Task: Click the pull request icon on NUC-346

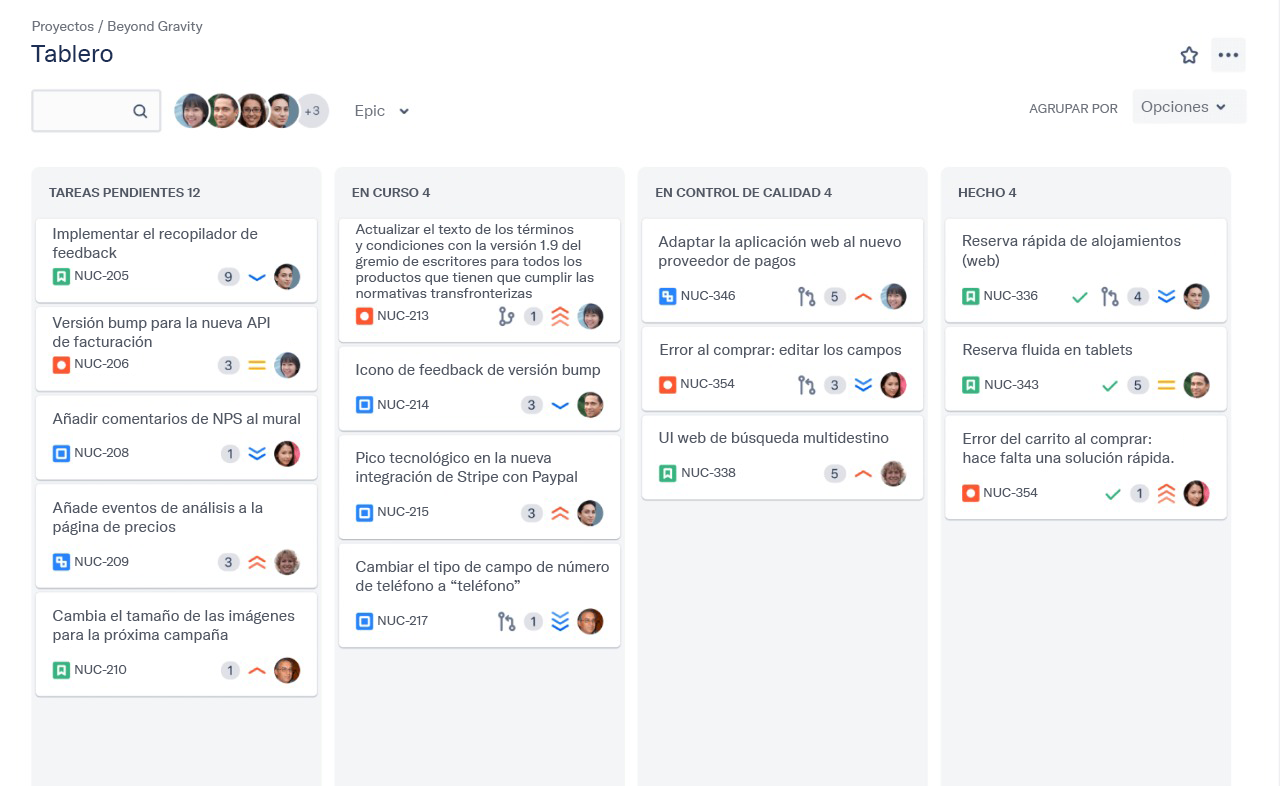Action: click(807, 296)
